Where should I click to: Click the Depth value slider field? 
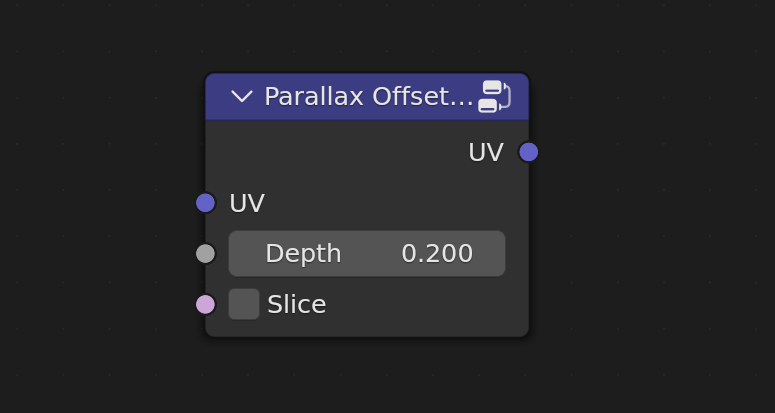tap(367, 253)
